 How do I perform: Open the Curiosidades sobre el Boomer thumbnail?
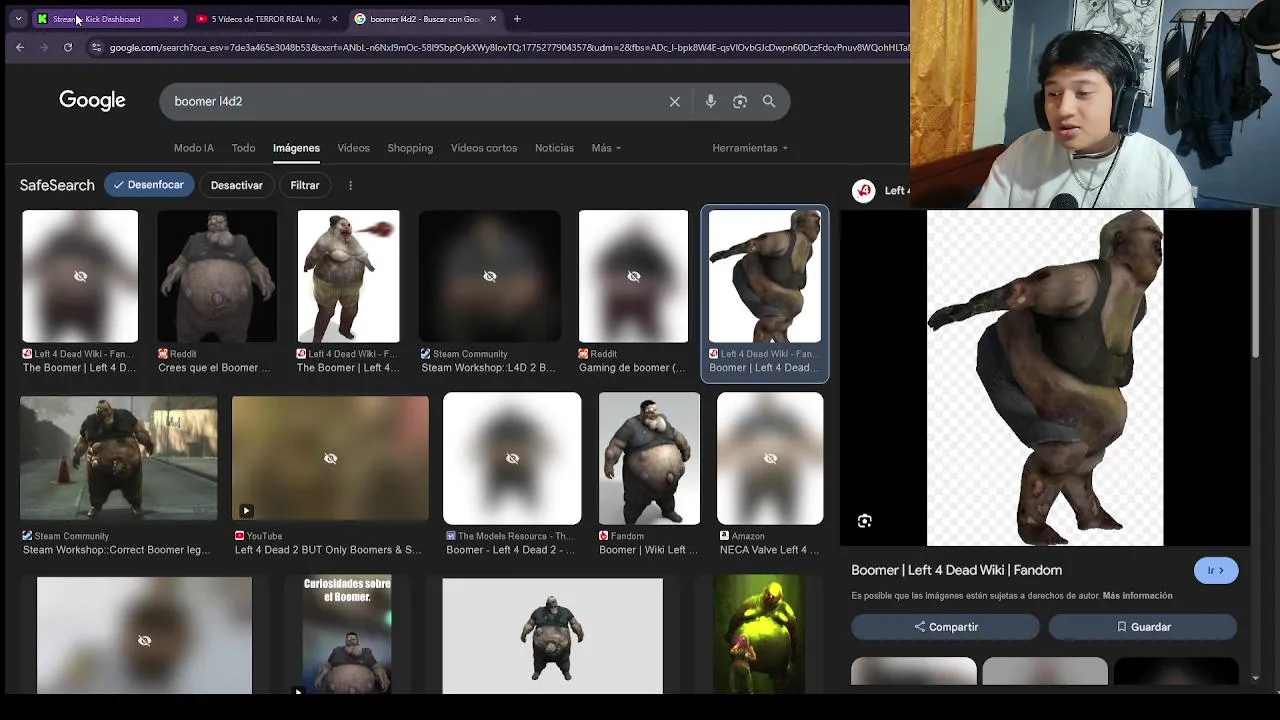click(347, 634)
